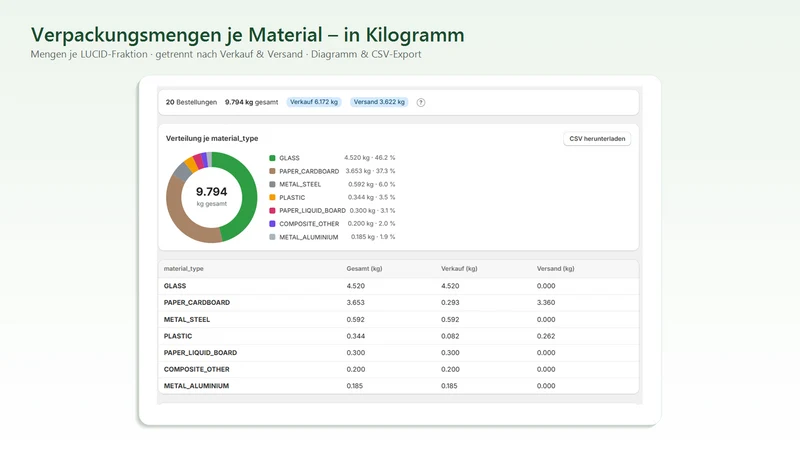The width and height of the screenshot is (800, 450).
Task: Click legend value 0.592 kg · 6.0 %
Action: [x=371, y=184]
